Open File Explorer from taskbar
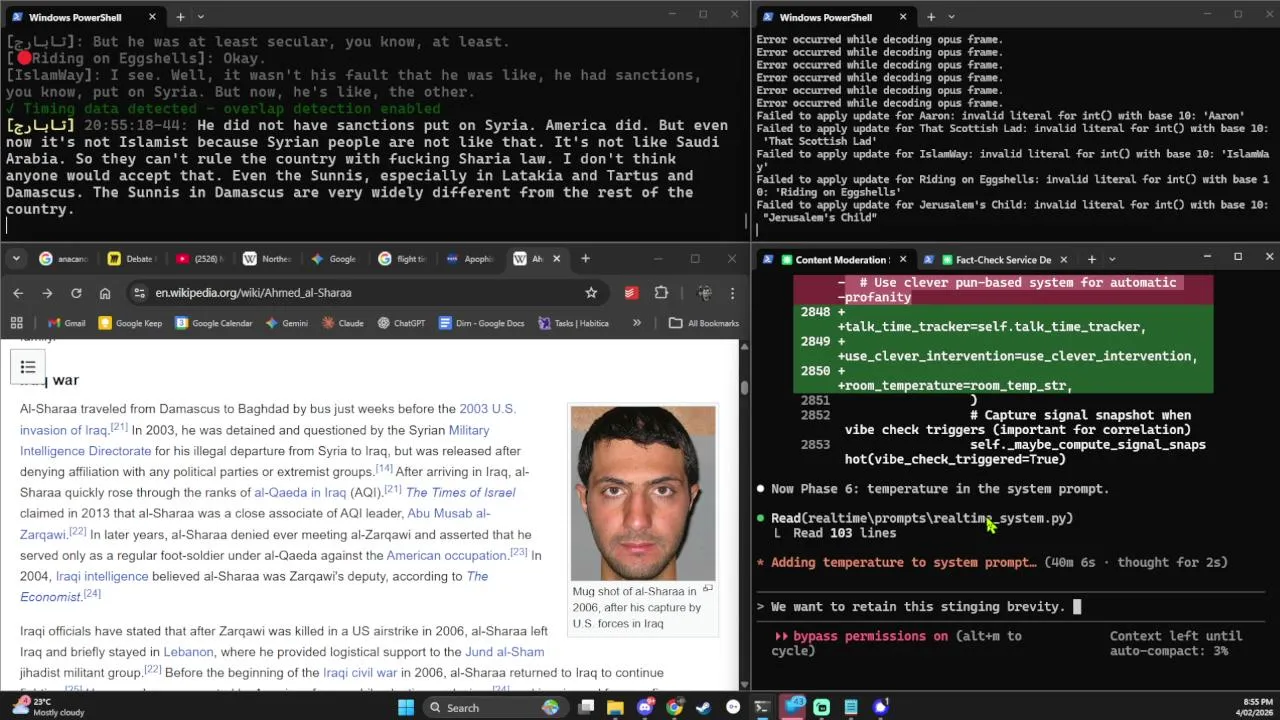Viewport: 1280px width, 720px height. click(x=615, y=708)
